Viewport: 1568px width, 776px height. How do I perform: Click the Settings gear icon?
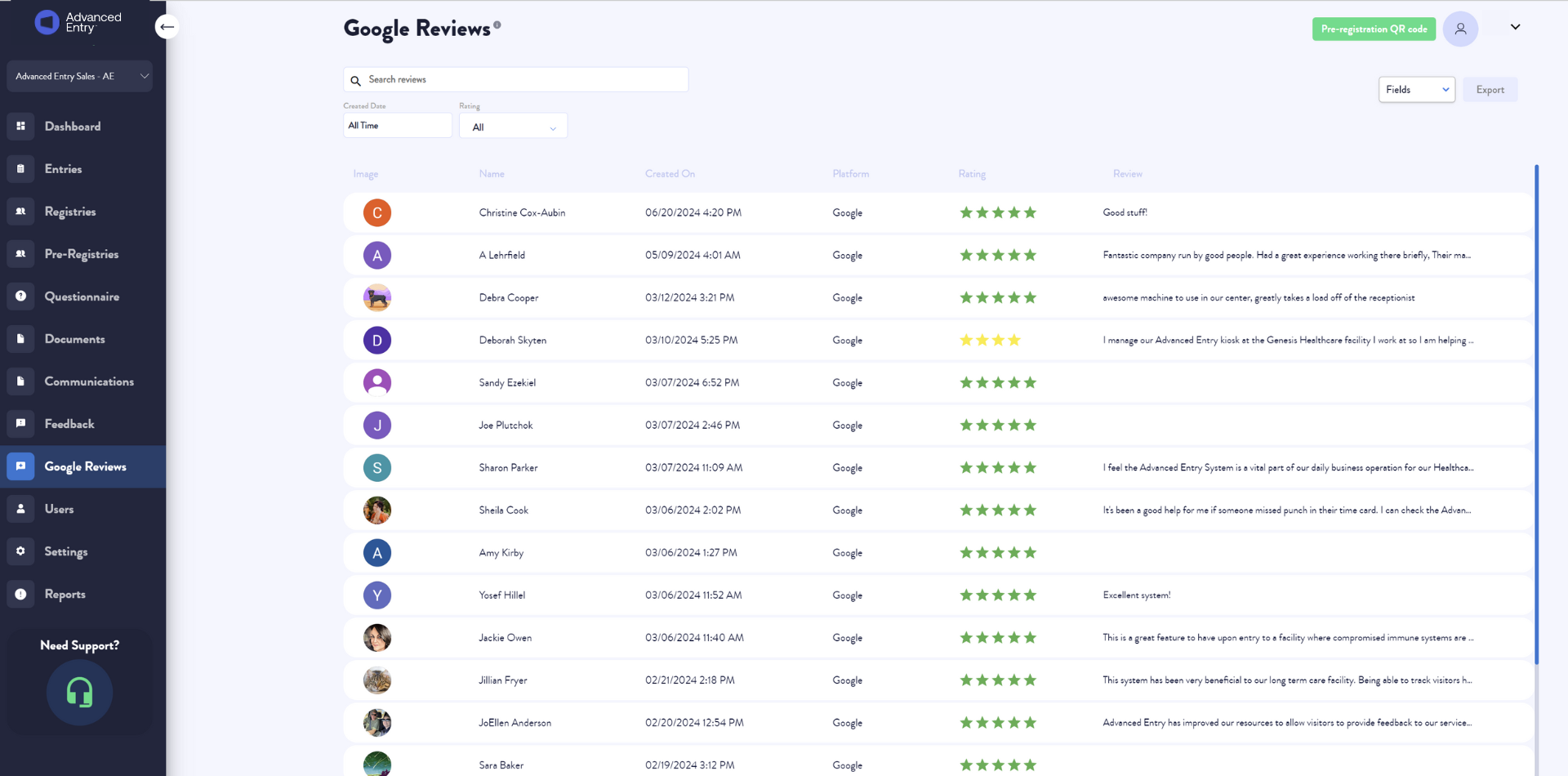tap(21, 551)
